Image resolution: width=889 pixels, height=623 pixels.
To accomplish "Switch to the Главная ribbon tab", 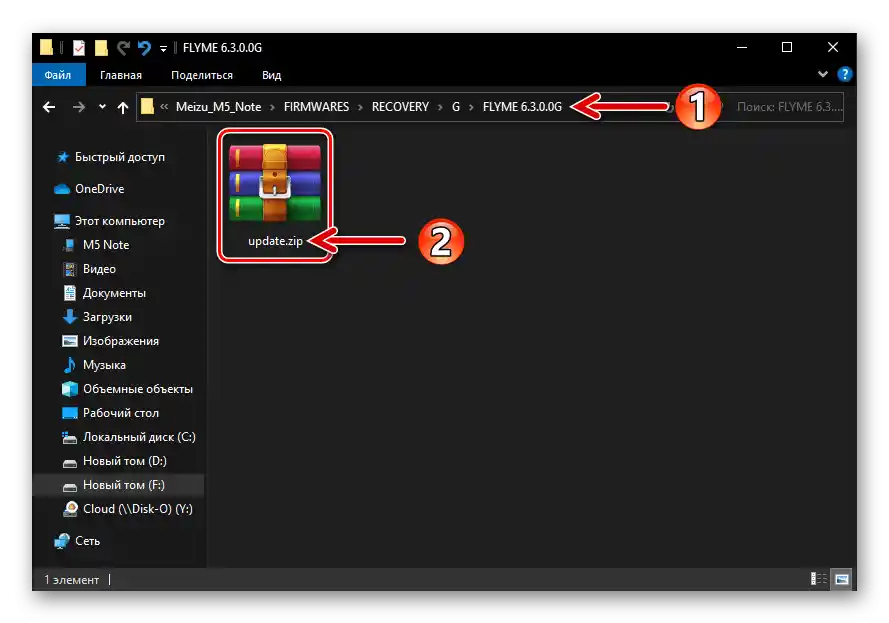I will coord(121,75).
